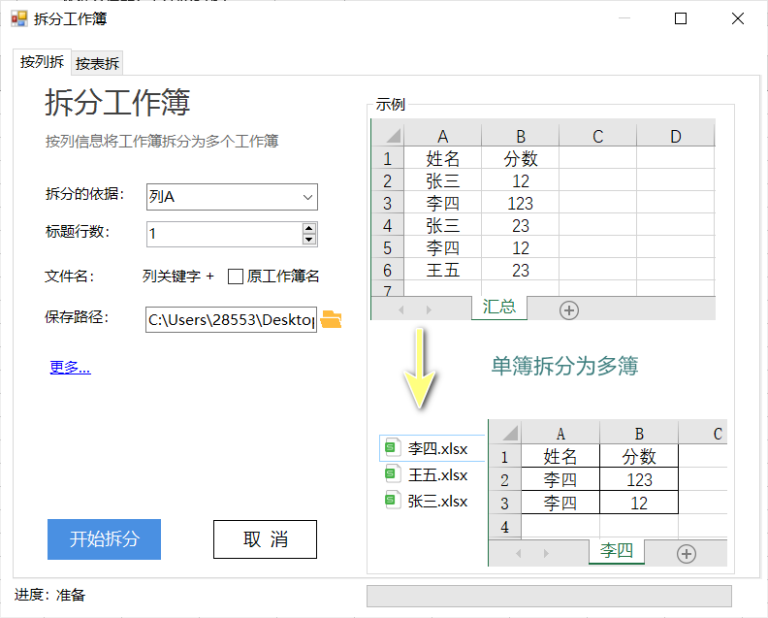
Task: Enable the 原工作簿名 checkbox
Action: 236,276
